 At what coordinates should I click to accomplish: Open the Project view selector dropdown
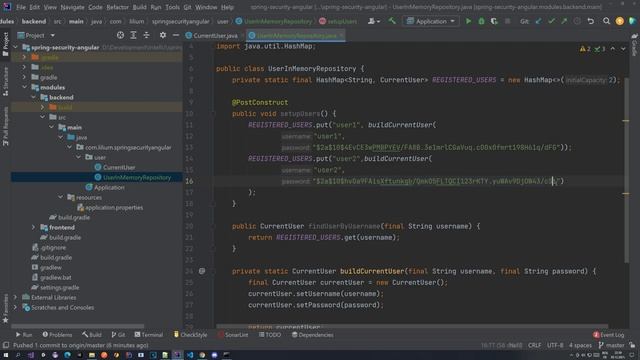point(36,36)
